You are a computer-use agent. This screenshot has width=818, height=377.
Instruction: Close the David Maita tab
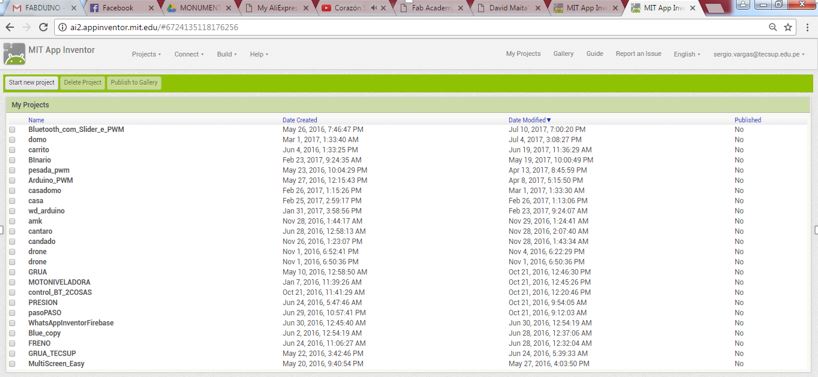(538, 8)
